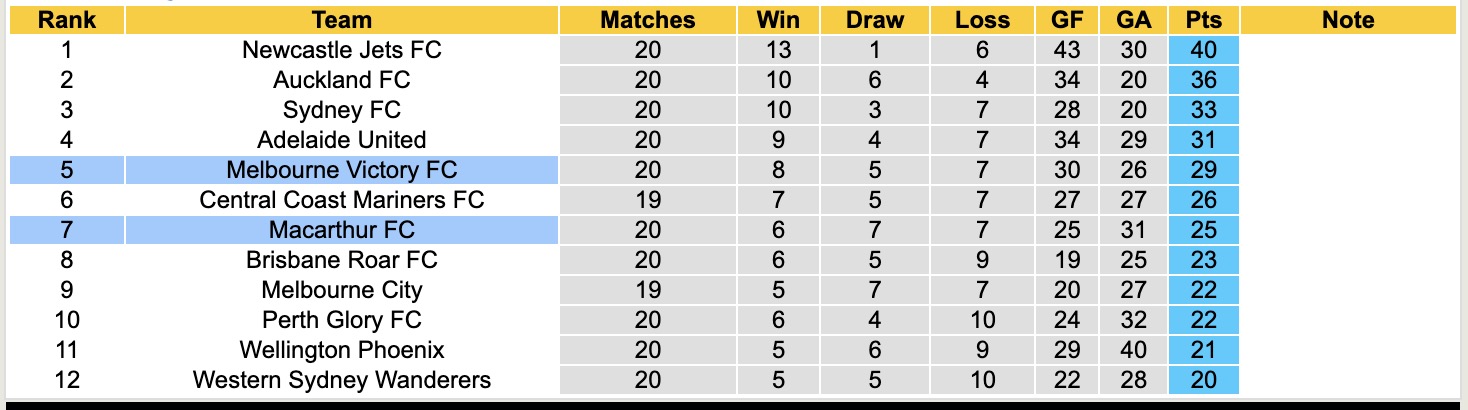Click the GA column header
This screenshot has width=1468, height=410.
[x=1135, y=20]
